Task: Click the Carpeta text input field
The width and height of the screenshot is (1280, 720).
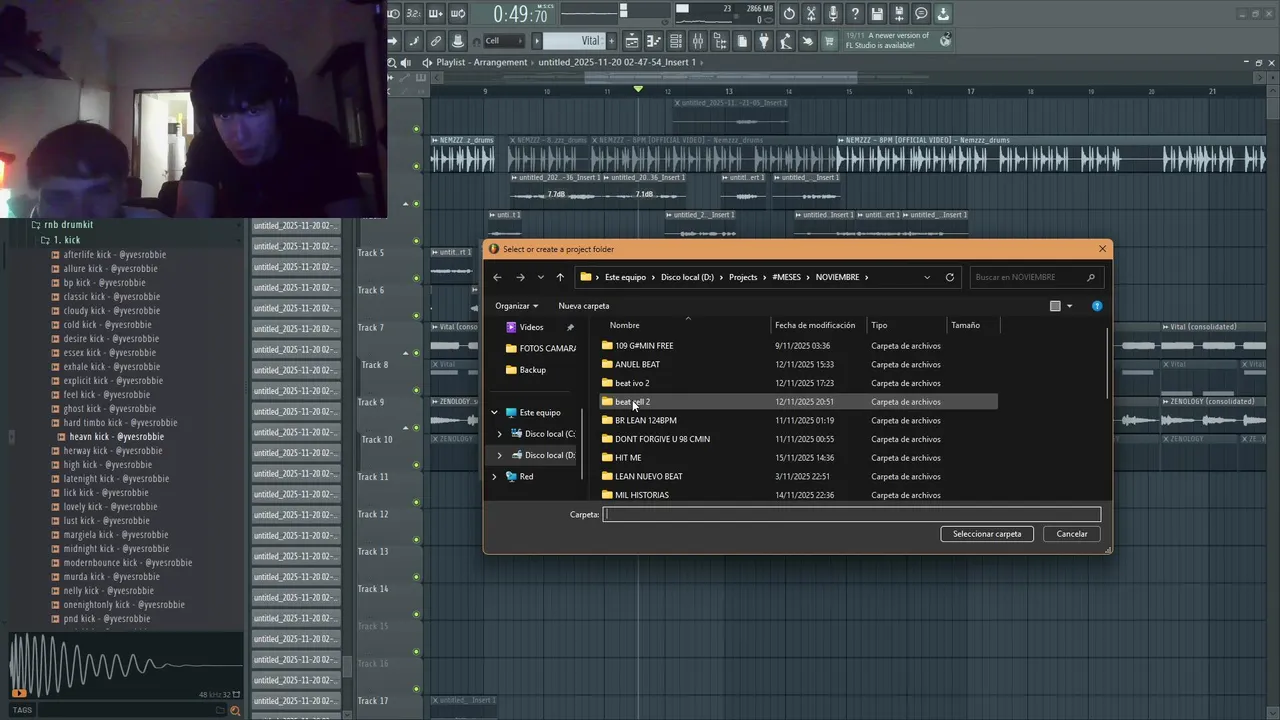Action: pyautogui.click(x=852, y=514)
